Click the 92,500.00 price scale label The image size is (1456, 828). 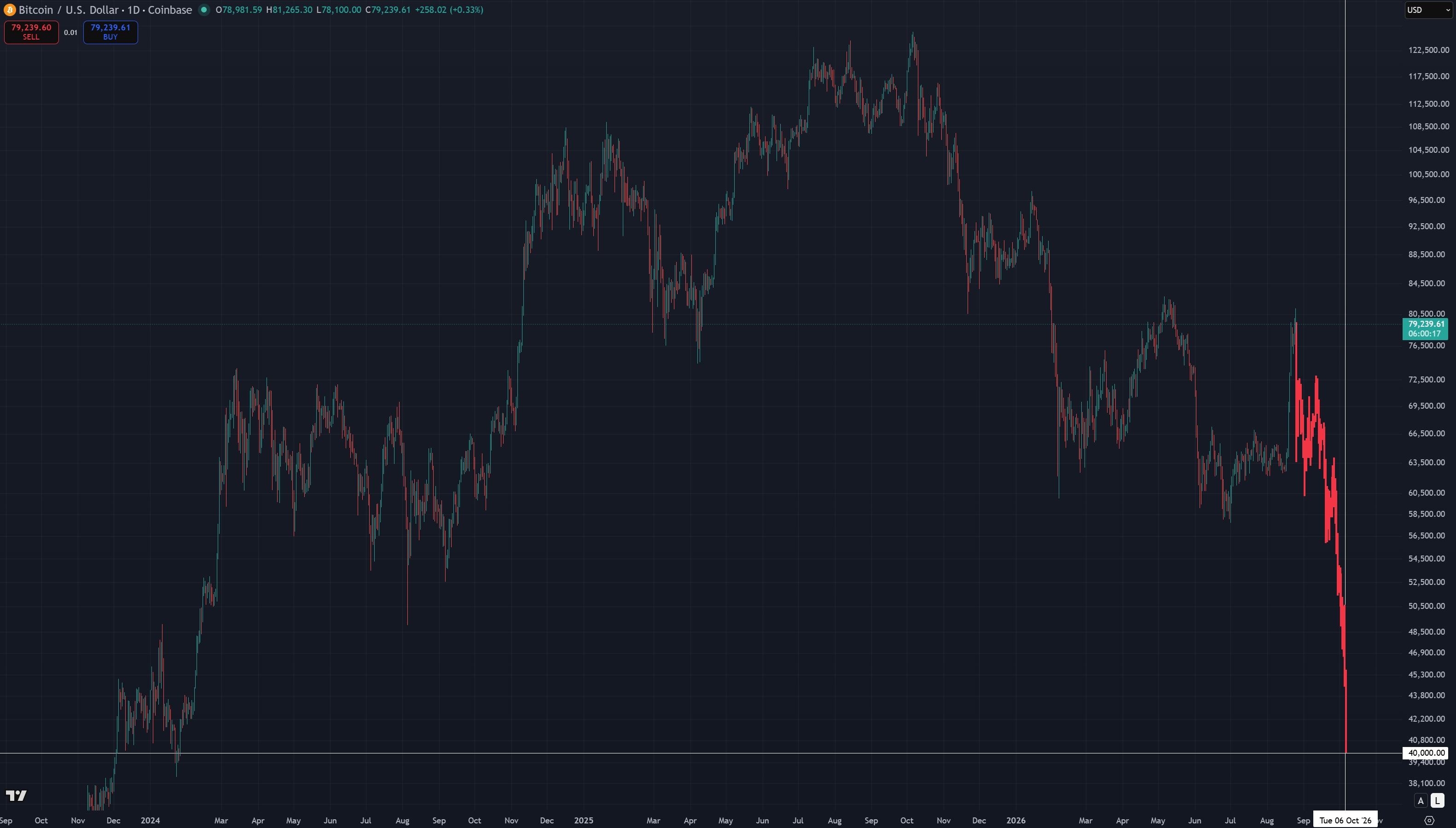click(x=1427, y=226)
